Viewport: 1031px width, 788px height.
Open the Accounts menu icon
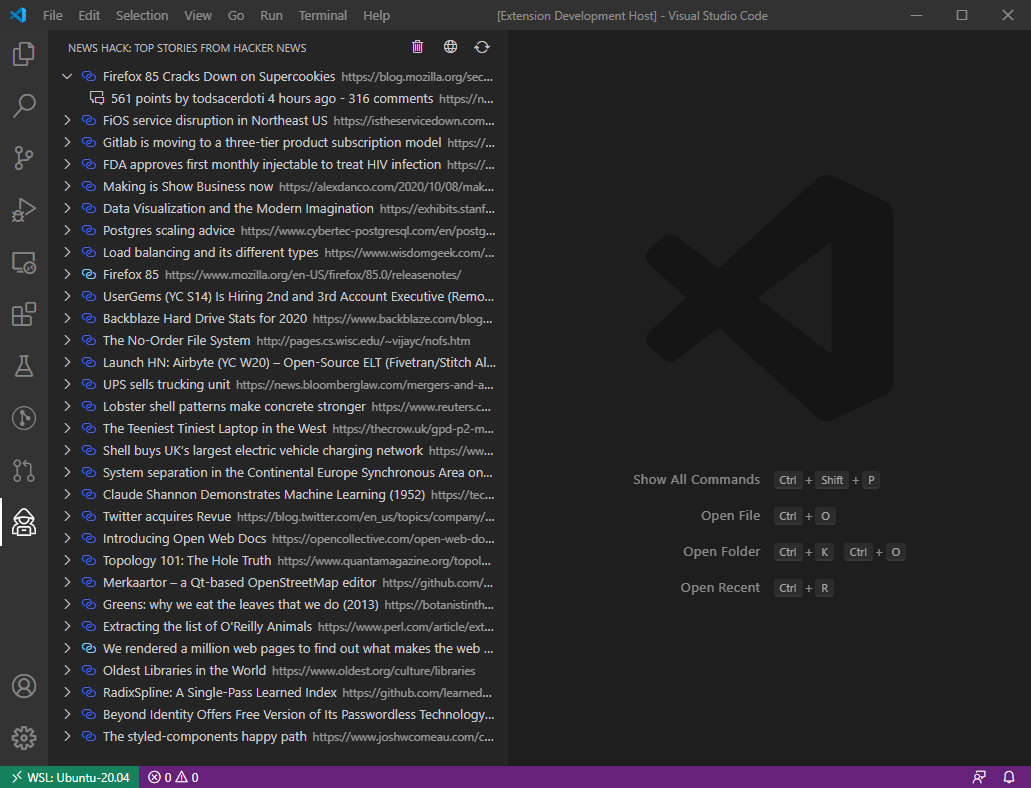pyautogui.click(x=24, y=686)
